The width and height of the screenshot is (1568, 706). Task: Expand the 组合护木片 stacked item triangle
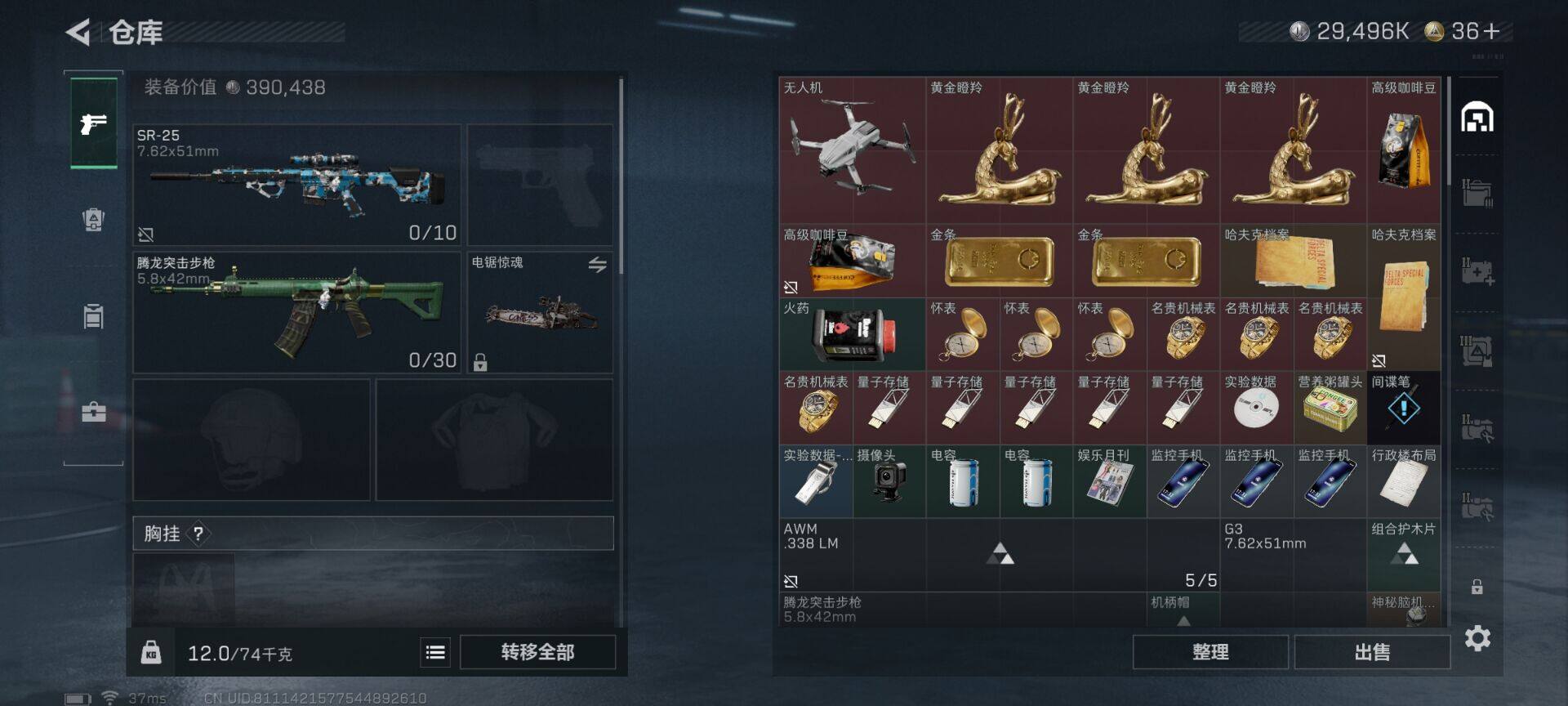[x=1404, y=554]
